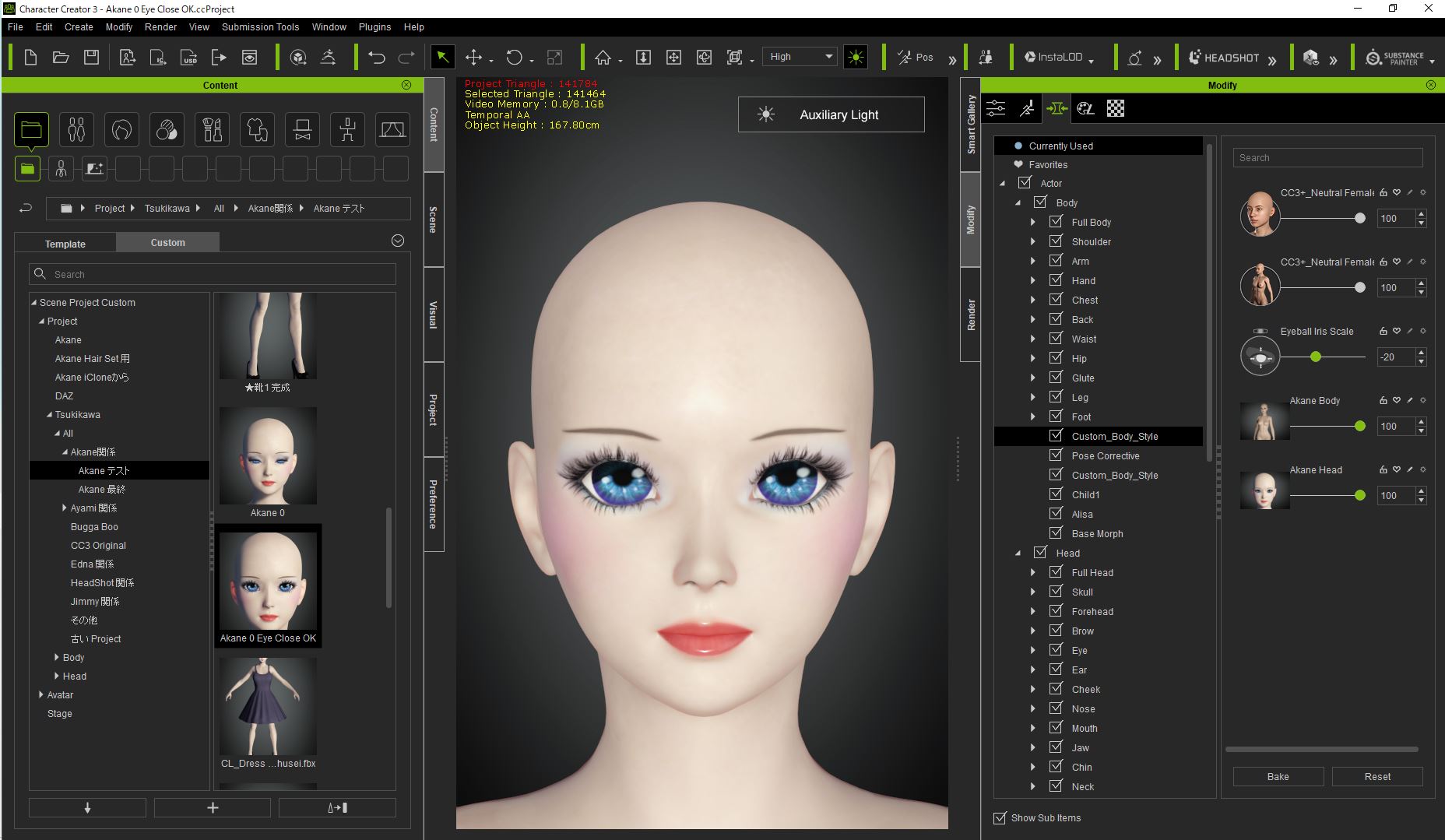
Task: Click the Open Project folder icon
Action: click(x=61, y=57)
